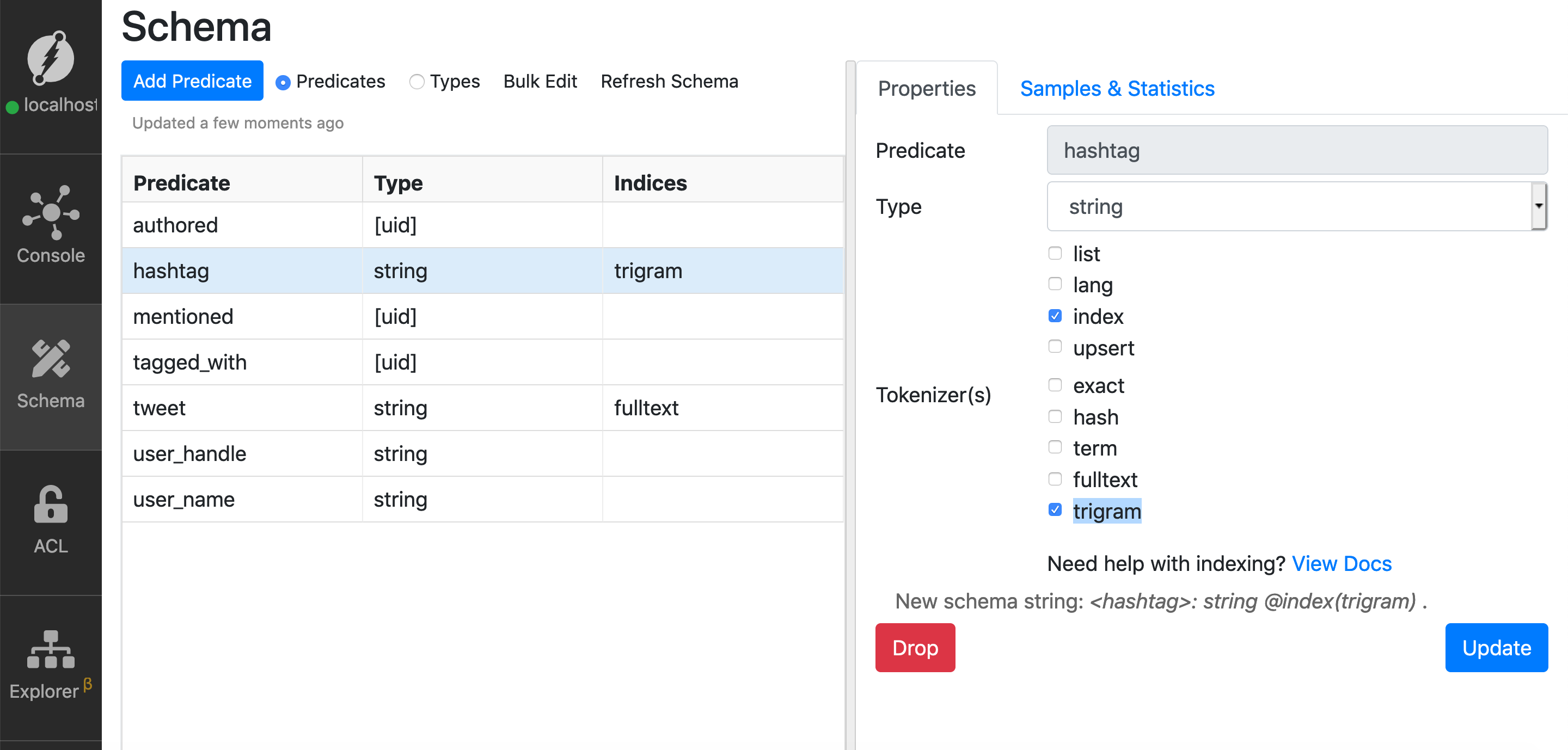Select the Types radio button
The image size is (1568, 750).
(x=416, y=82)
